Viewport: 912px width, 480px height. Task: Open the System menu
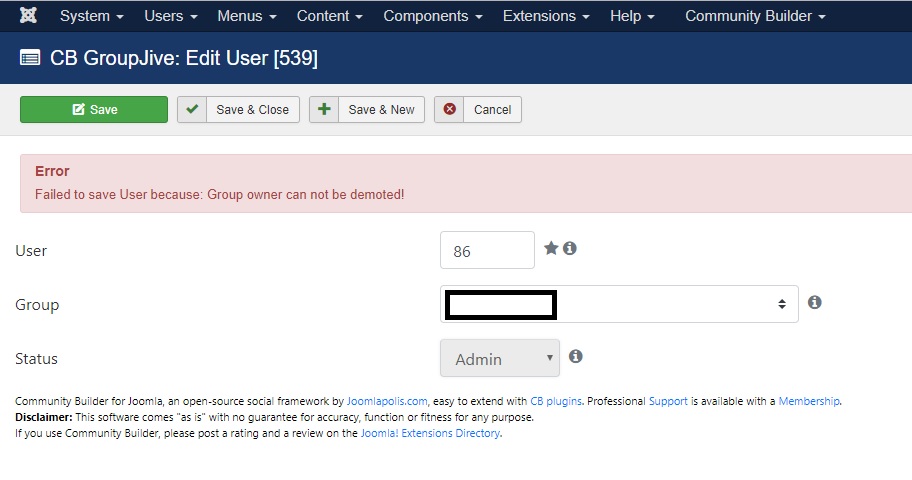(x=91, y=16)
